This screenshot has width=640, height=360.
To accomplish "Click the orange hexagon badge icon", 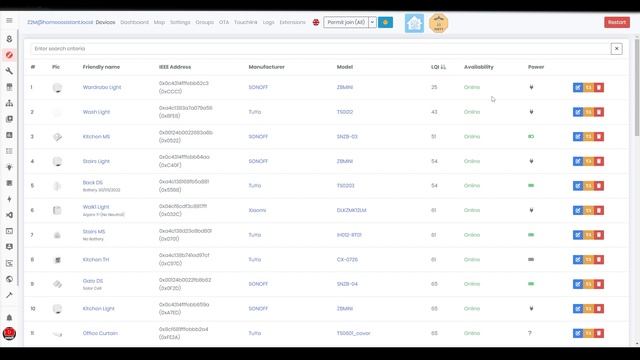I will tap(439, 23).
